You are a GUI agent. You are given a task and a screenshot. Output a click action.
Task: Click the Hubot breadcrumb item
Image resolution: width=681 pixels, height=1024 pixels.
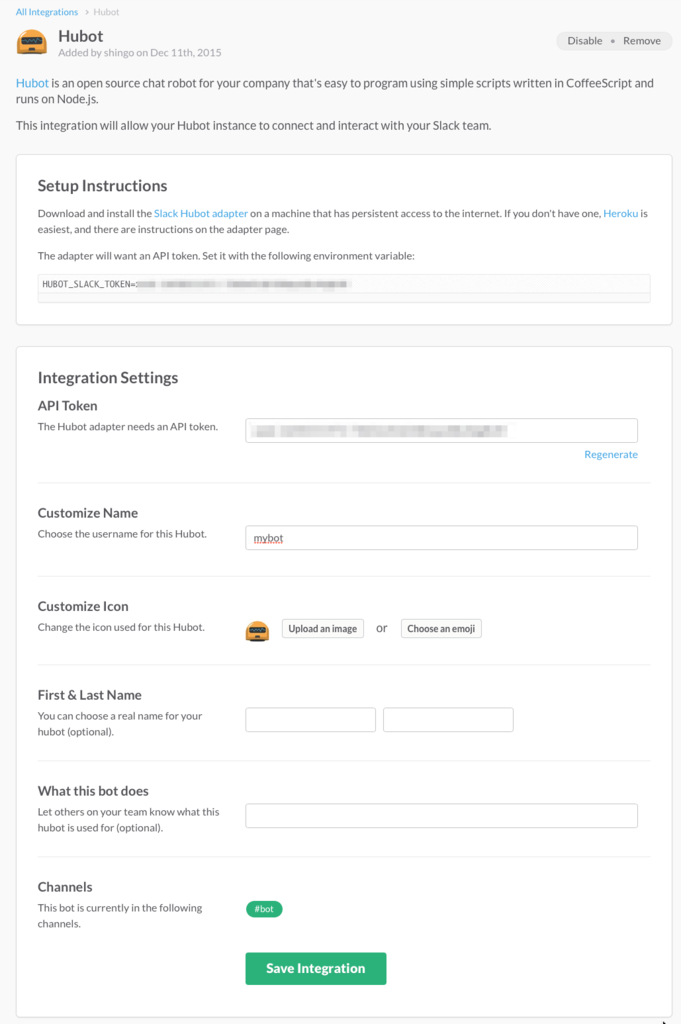pyautogui.click(x=106, y=12)
